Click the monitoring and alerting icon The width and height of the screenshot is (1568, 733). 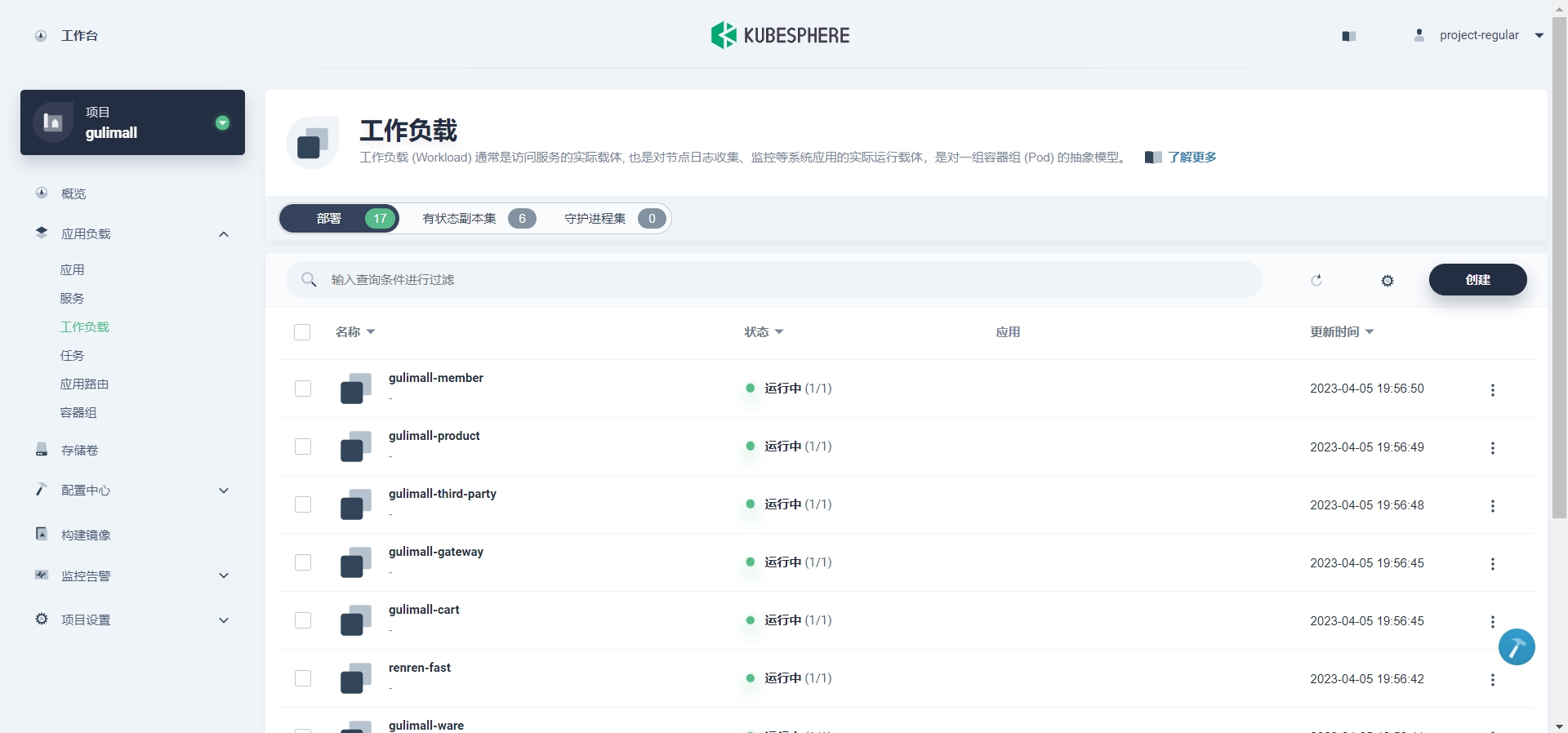pyautogui.click(x=42, y=575)
